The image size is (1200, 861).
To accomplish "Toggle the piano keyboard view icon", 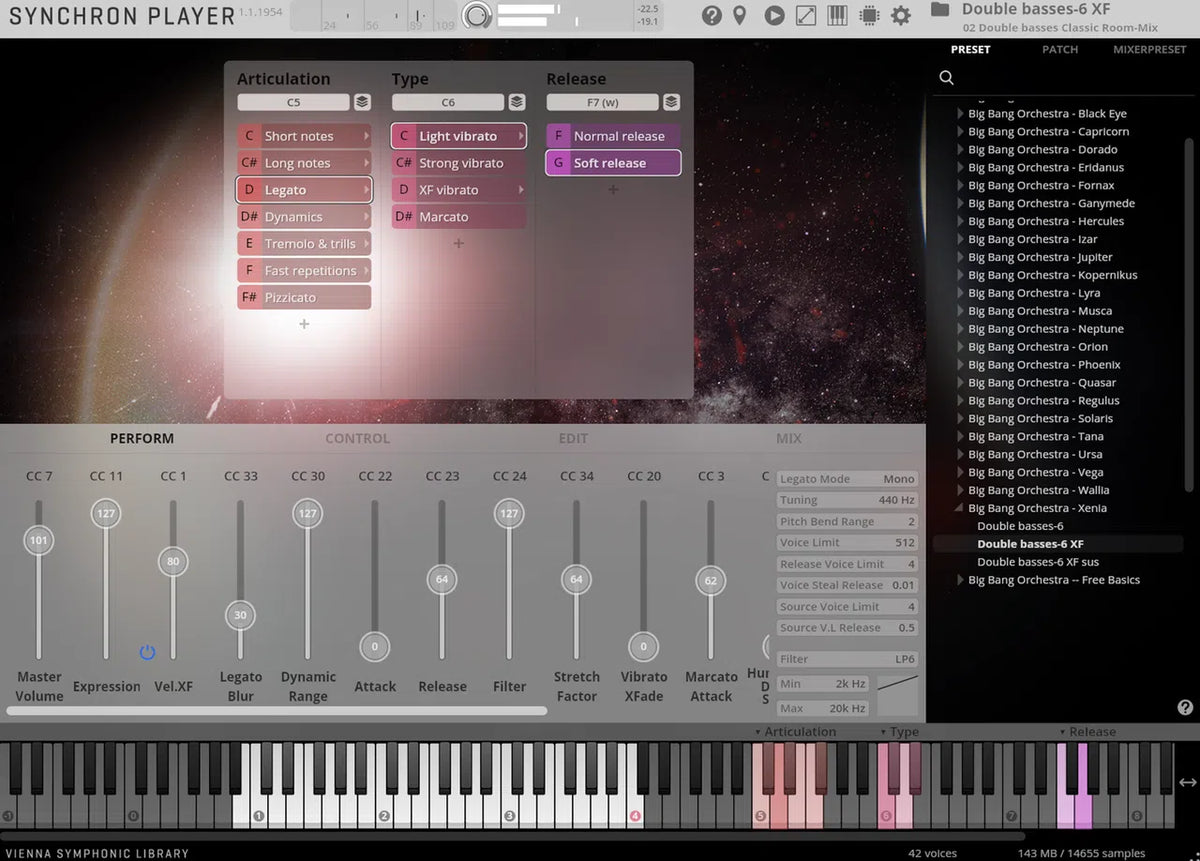I will tap(837, 15).
